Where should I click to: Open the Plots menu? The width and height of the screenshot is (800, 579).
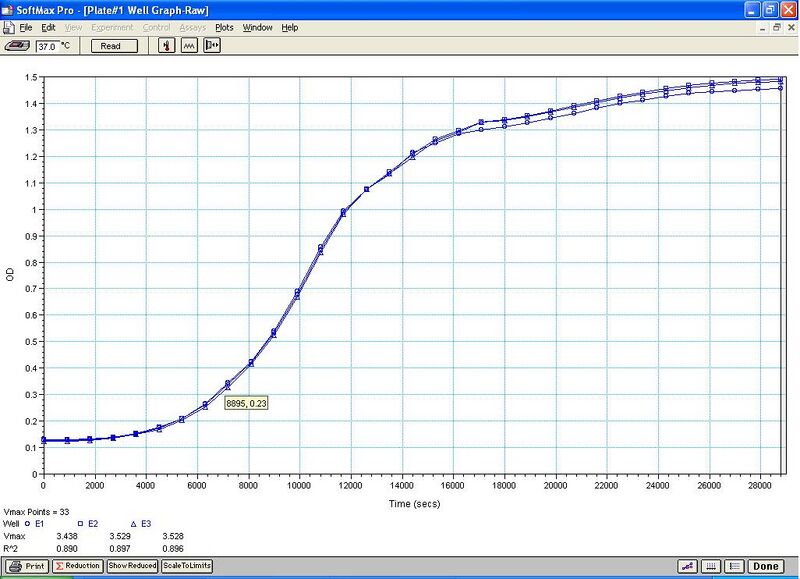pyautogui.click(x=222, y=28)
